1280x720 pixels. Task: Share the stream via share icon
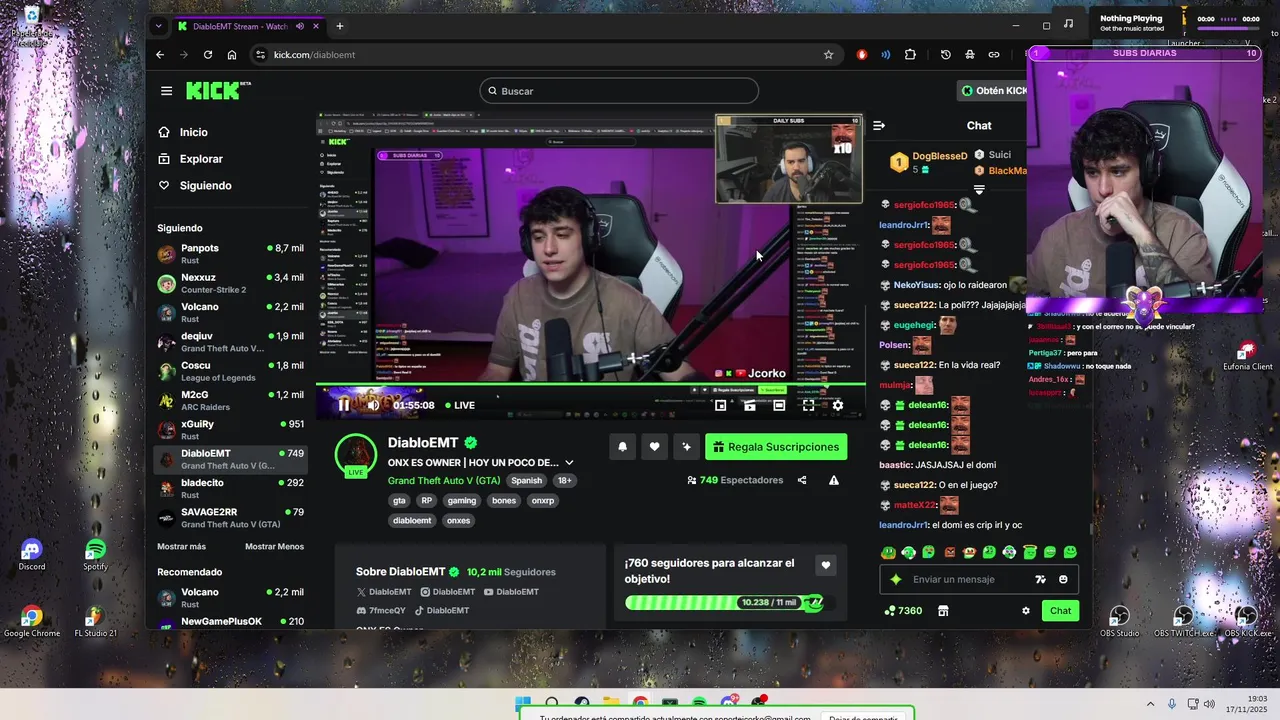(802, 481)
